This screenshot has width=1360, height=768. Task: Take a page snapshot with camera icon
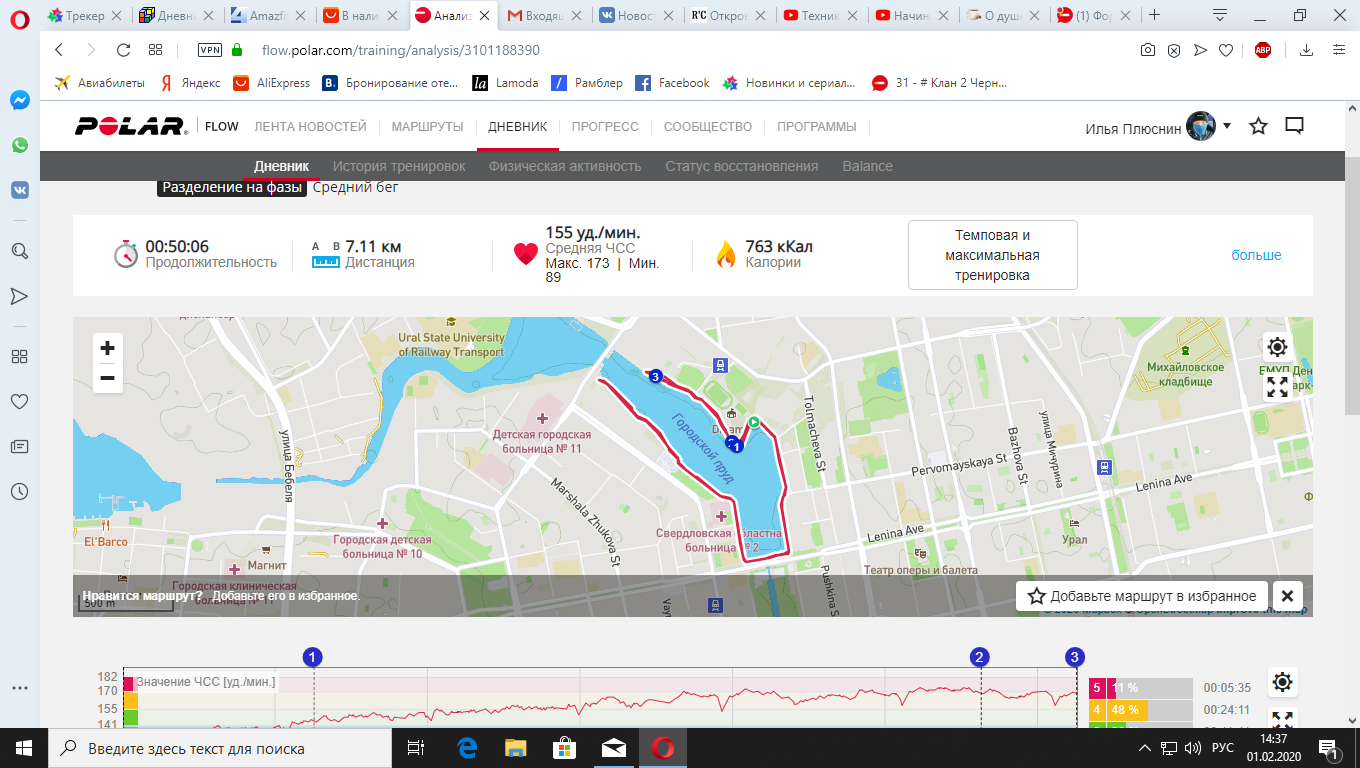pyautogui.click(x=1149, y=50)
